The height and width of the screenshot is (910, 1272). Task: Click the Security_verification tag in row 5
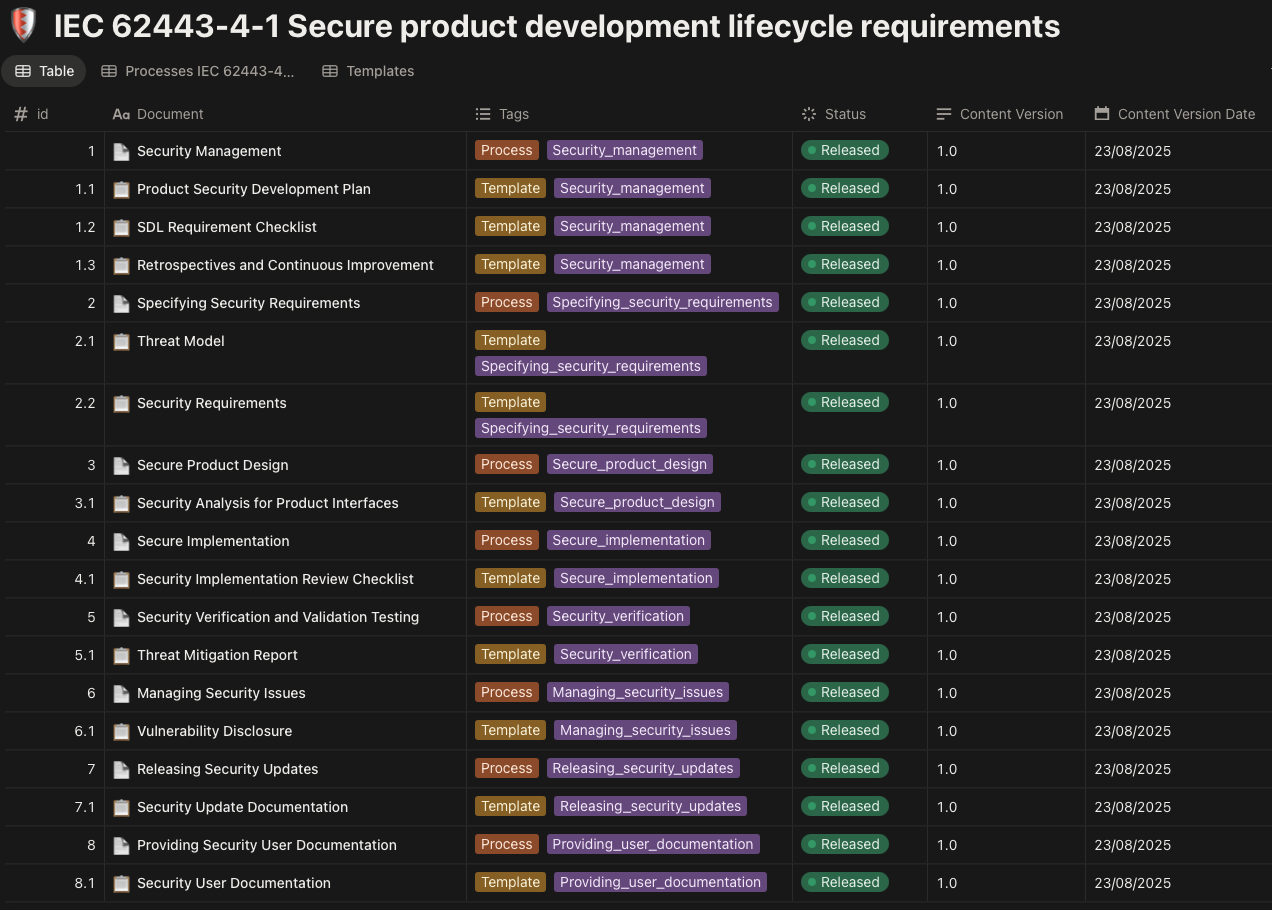point(618,616)
